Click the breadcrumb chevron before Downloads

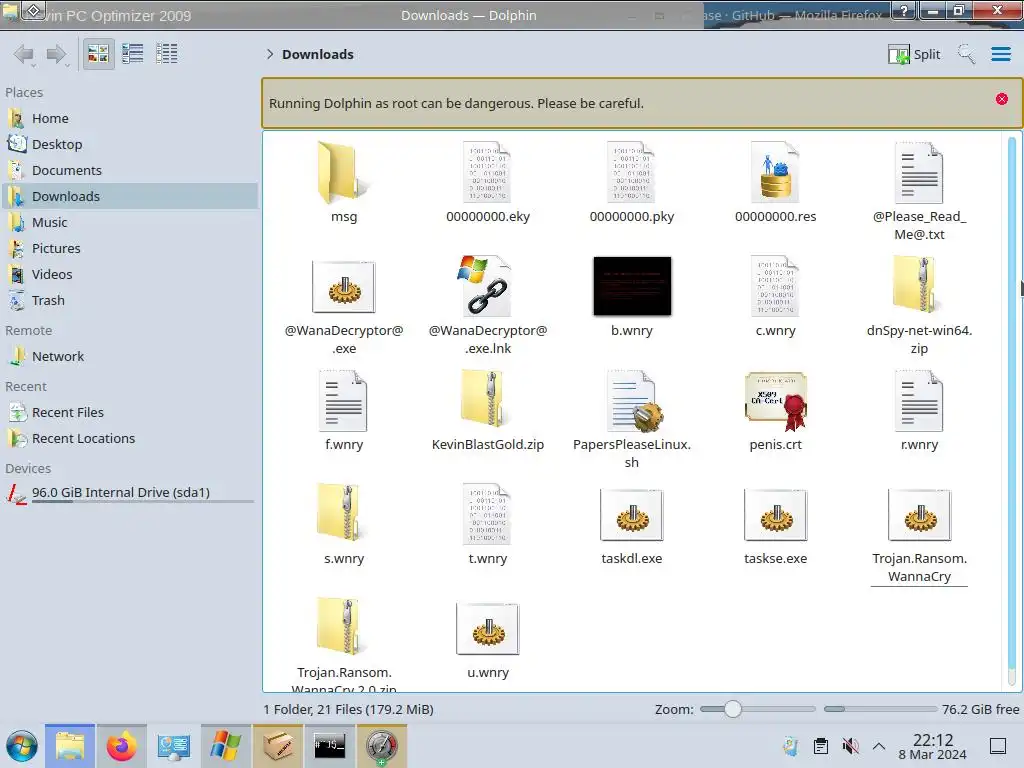[x=270, y=54]
